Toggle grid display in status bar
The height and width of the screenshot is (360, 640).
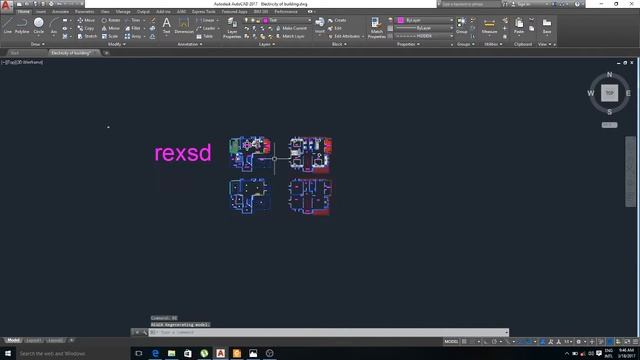click(x=464, y=342)
